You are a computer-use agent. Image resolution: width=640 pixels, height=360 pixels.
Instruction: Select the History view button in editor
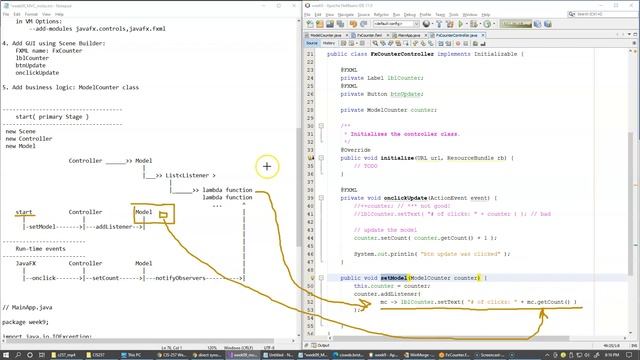[329, 43]
